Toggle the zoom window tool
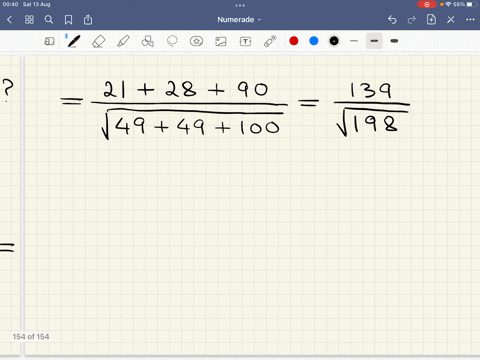 (49, 41)
